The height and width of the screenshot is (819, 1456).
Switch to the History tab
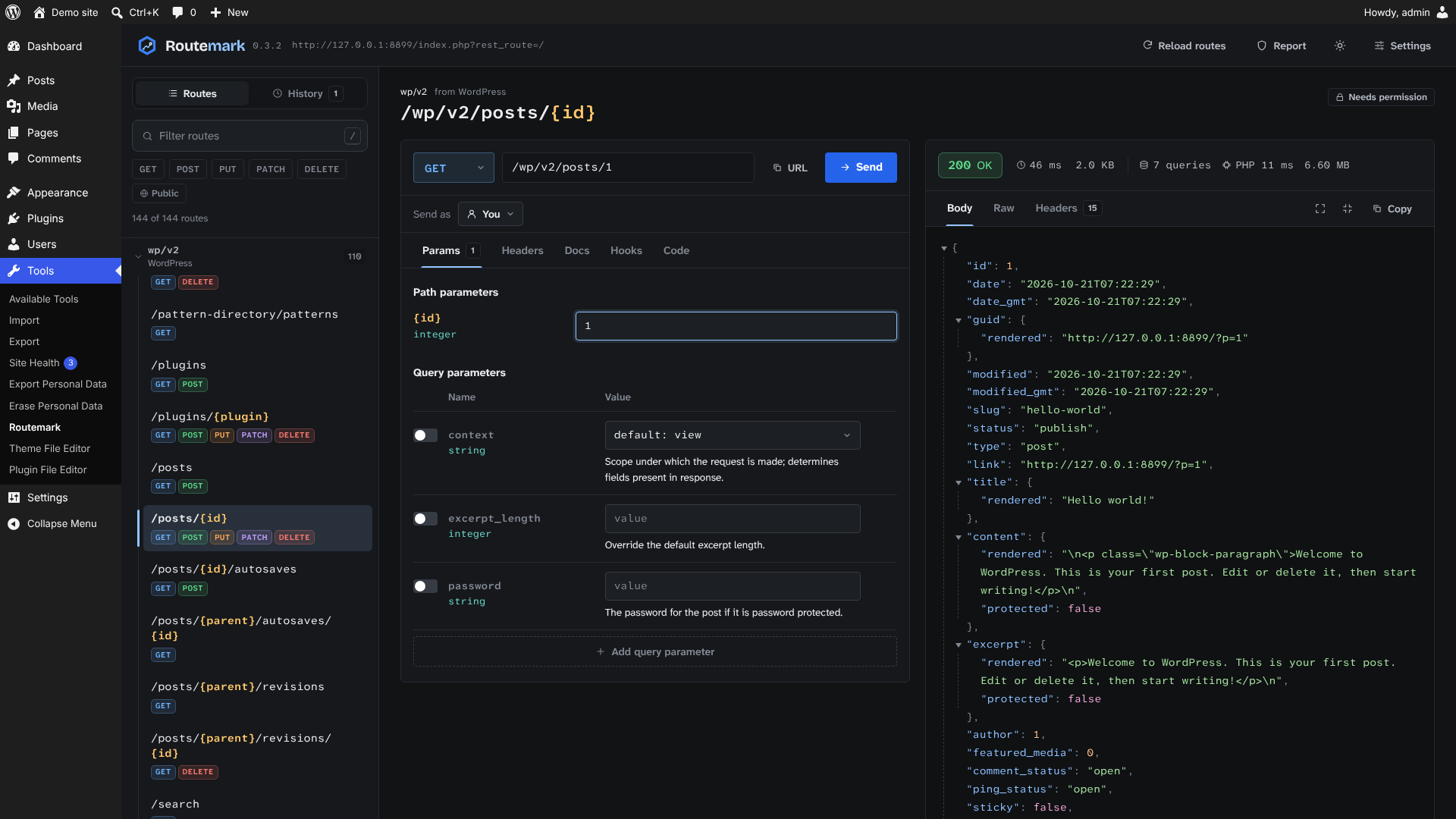click(x=307, y=93)
